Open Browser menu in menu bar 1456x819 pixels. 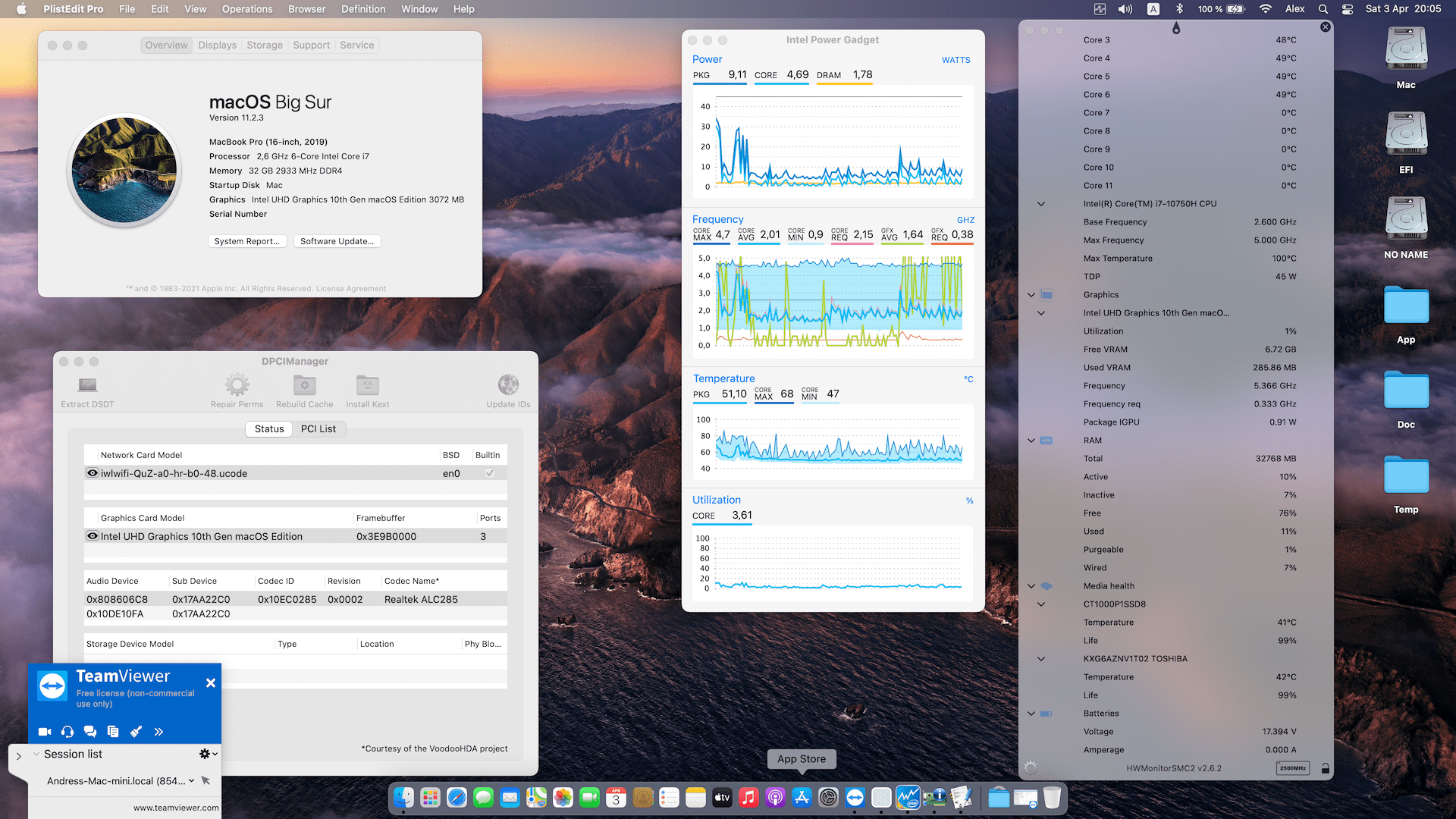(x=306, y=9)
